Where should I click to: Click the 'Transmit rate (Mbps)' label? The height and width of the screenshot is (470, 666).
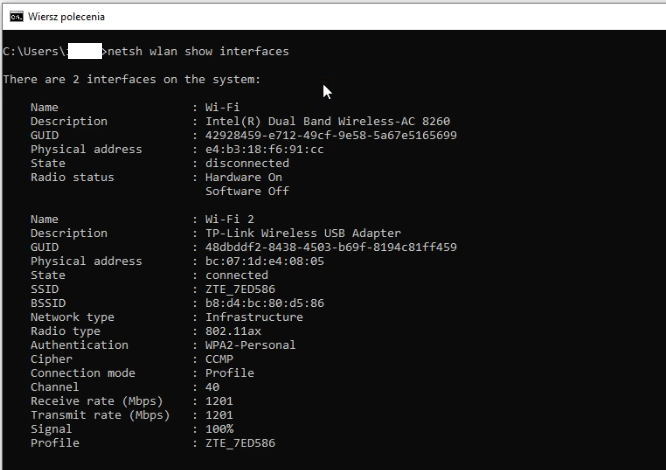(x=100, y=415)
